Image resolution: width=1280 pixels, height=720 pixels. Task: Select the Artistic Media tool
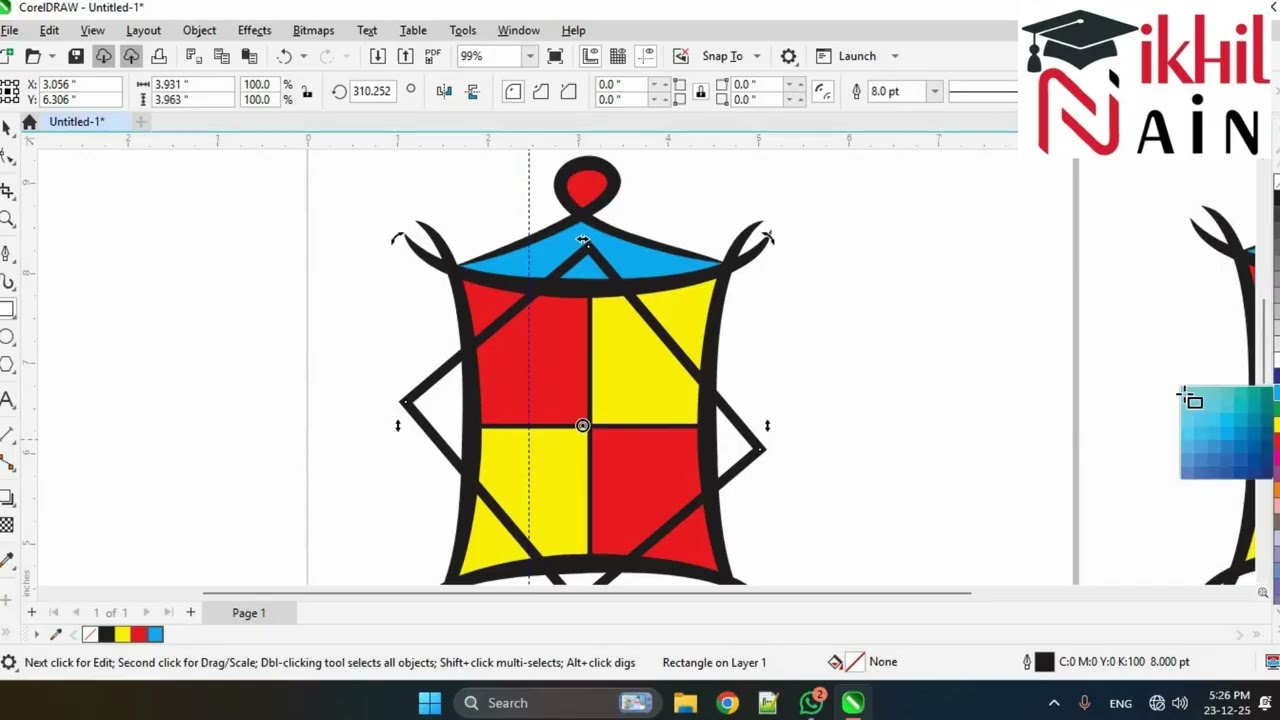tap(7, 282)
